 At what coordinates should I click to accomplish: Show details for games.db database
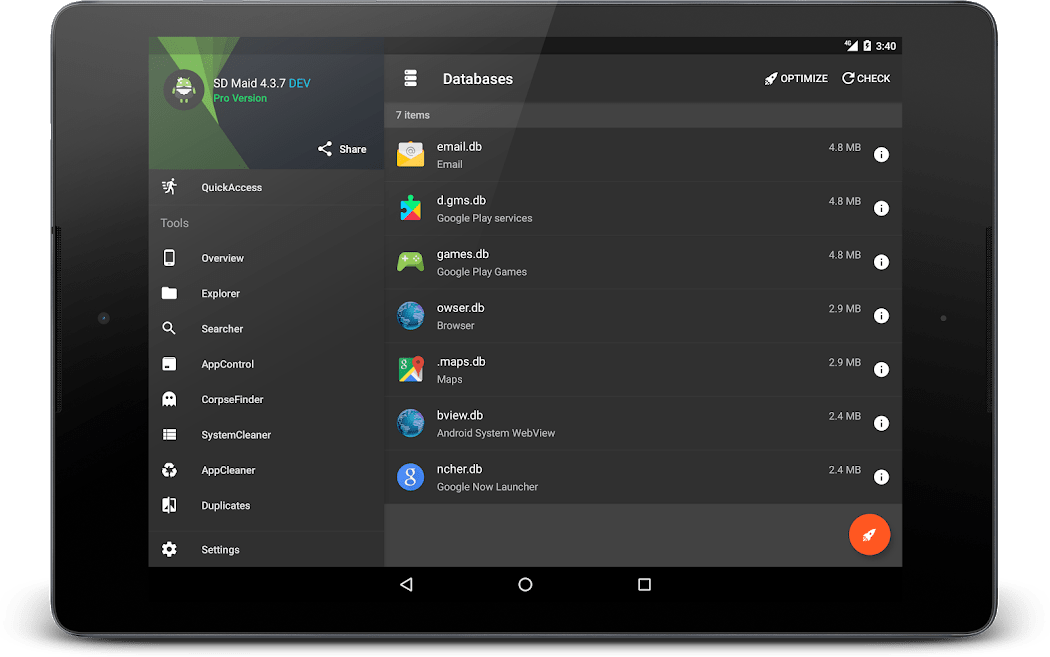pyautogui.click(x=881, y=262)
